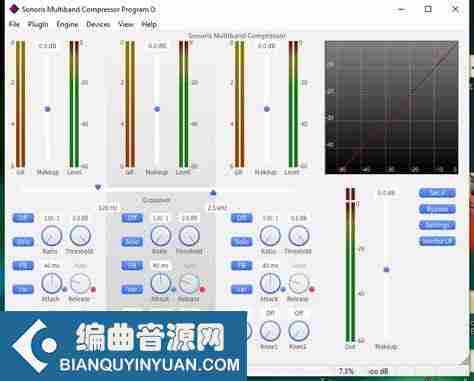474x381 pixels.
Task: Click the Knee2 knob in the high band
Action: point(298,331)
